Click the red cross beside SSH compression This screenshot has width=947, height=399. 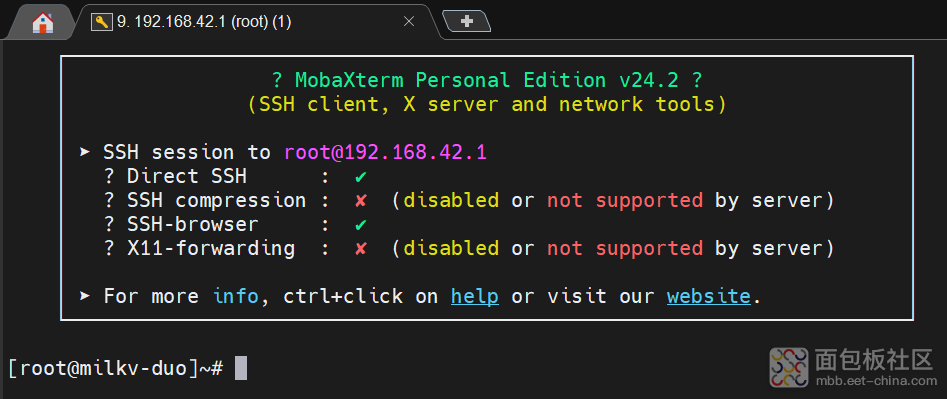point(361,200)
